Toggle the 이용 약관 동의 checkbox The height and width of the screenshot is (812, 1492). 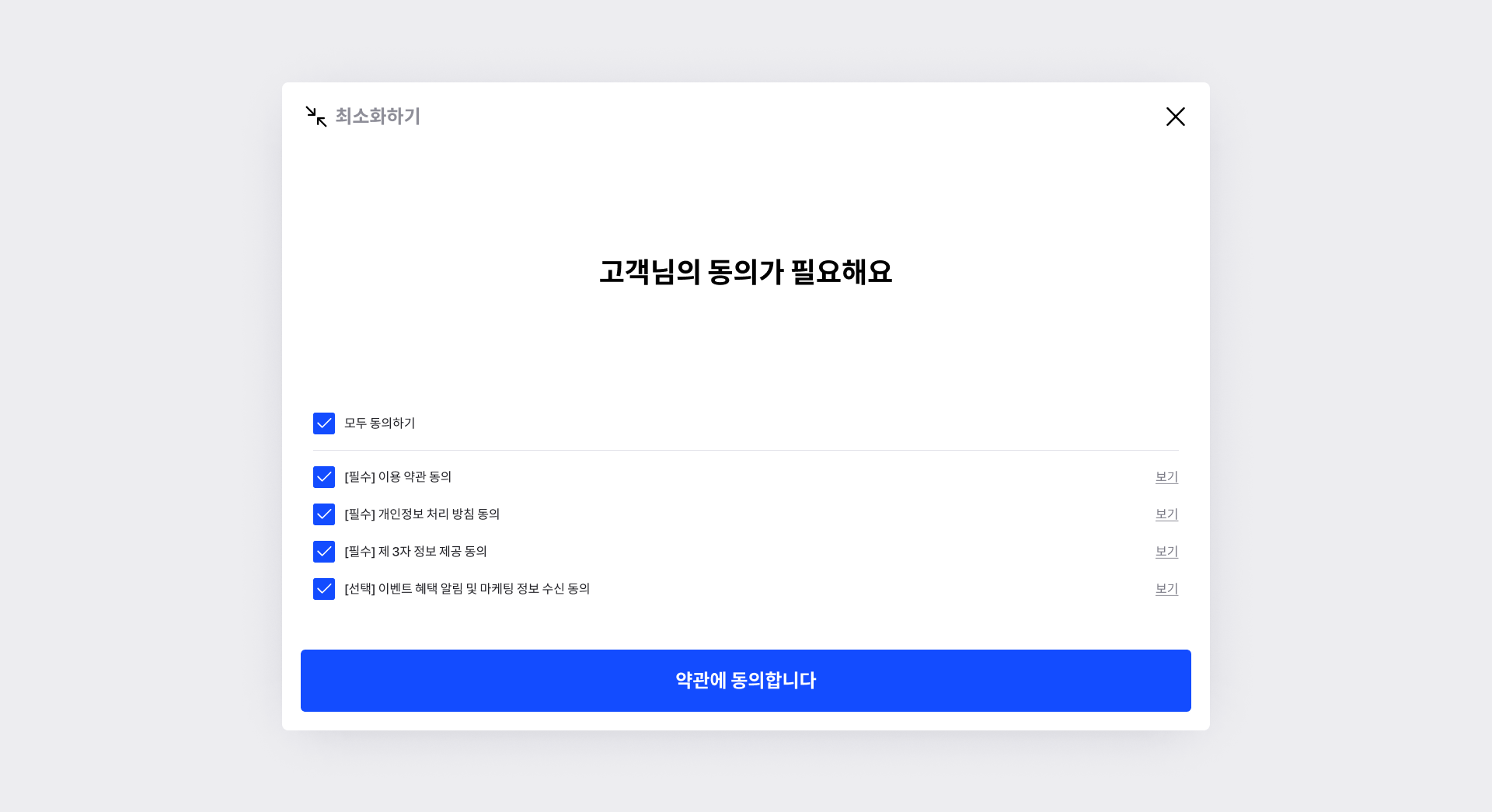(x=324, y=477)
